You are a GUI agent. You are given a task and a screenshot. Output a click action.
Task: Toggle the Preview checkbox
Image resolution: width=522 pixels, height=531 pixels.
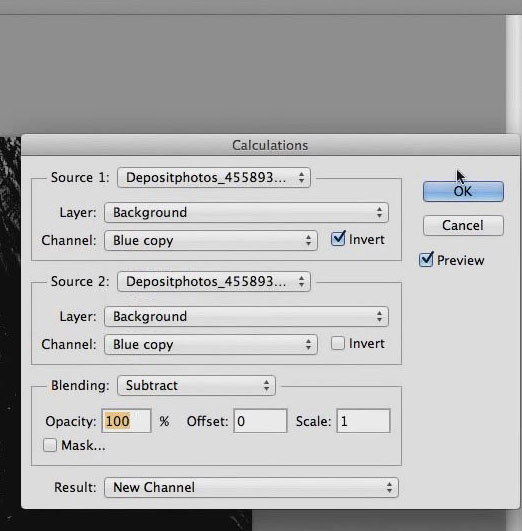pyautogui.click(x=426, y=260)
